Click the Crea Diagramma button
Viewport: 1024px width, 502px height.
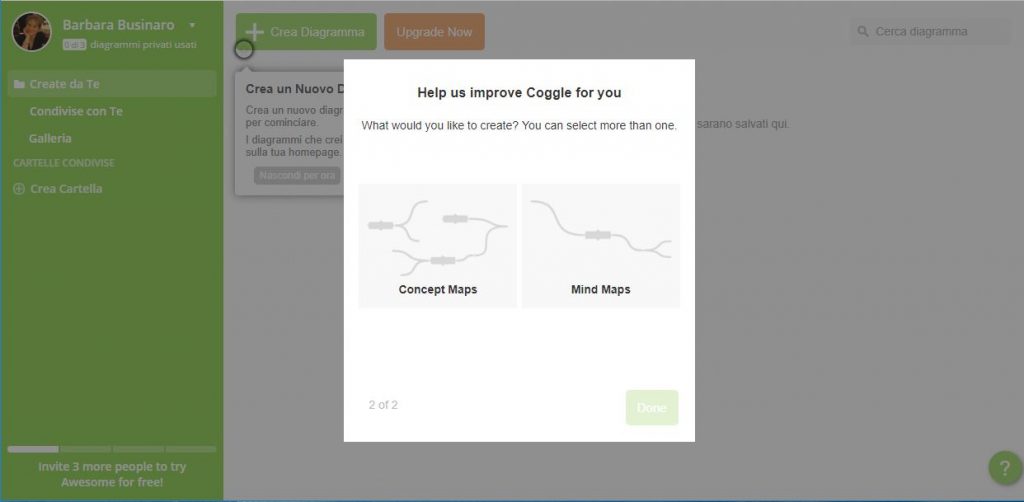(x=306, y=31)
